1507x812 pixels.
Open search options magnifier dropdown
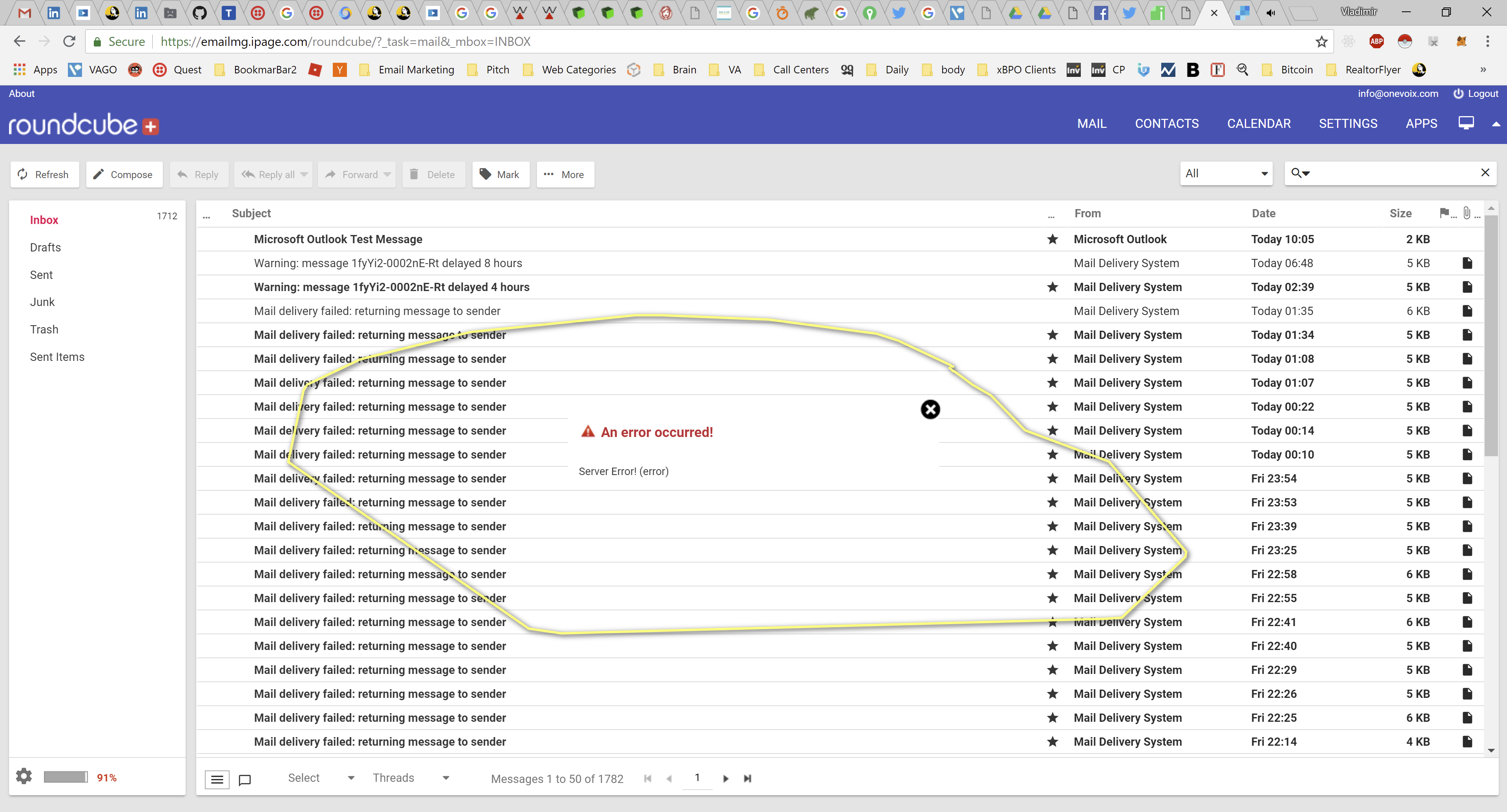(1300, 173)
